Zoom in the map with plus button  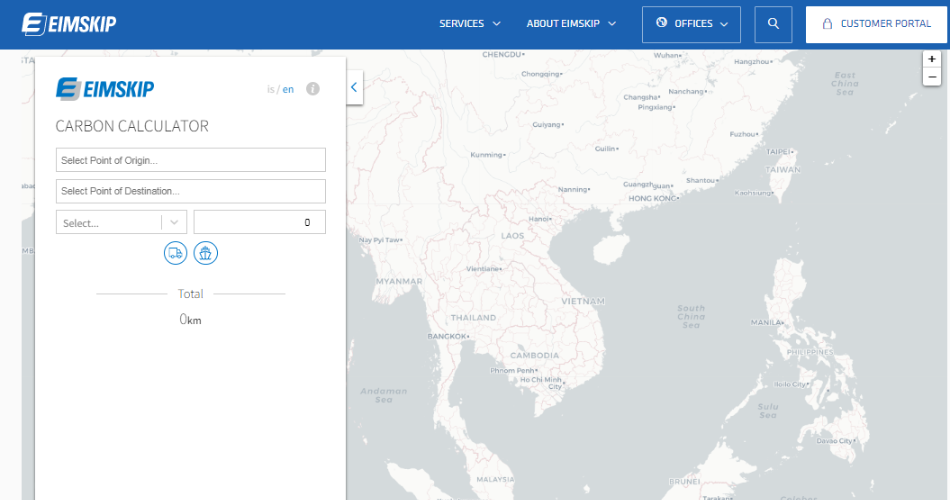pyautogui.click(x=932, y=59)
